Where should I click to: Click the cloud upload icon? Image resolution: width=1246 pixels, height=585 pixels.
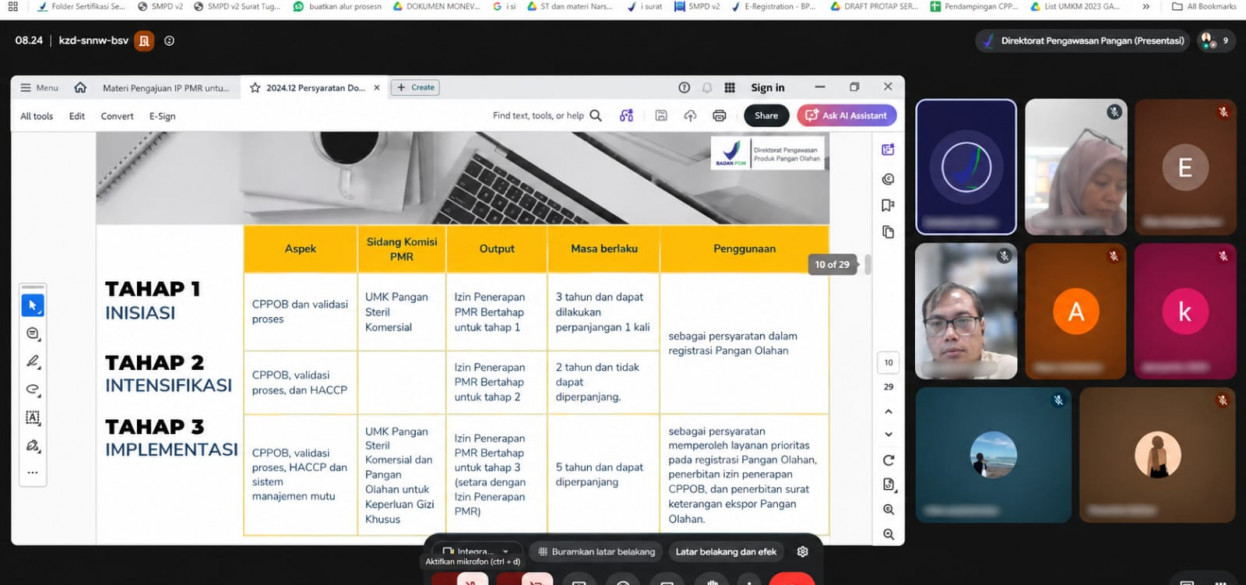pos(690,116)
